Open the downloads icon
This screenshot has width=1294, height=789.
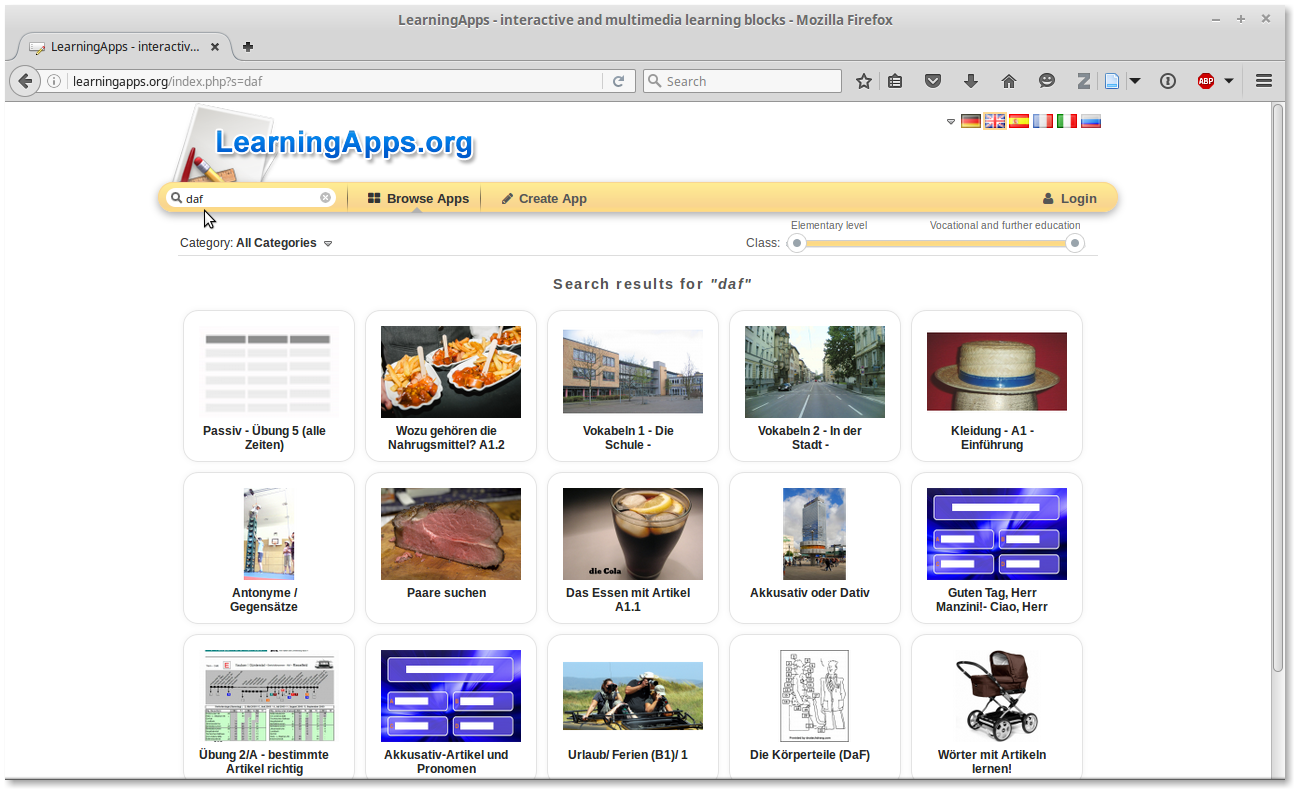pos(971,81)
